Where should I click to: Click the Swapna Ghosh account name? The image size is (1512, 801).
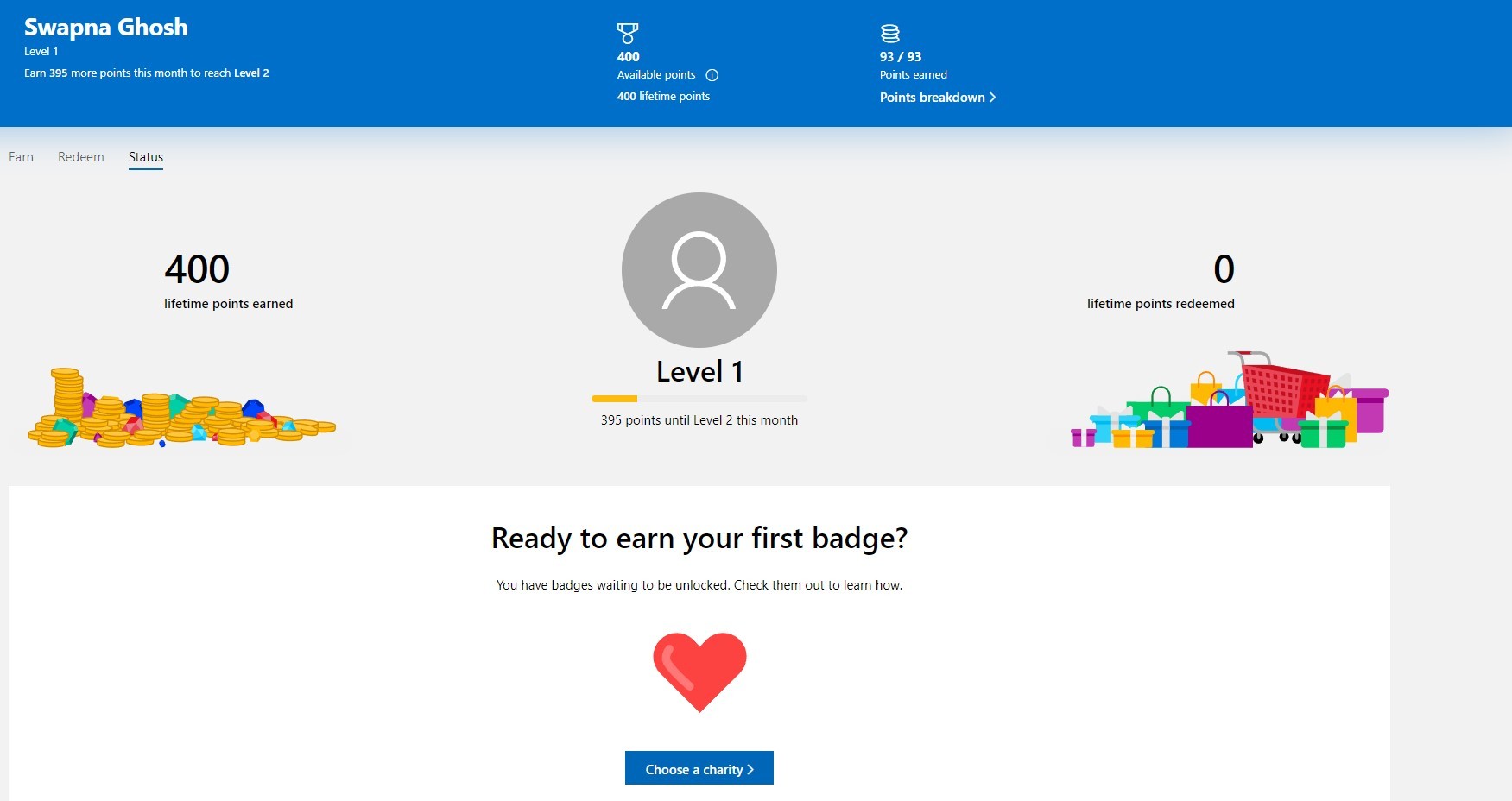point(105,27)
